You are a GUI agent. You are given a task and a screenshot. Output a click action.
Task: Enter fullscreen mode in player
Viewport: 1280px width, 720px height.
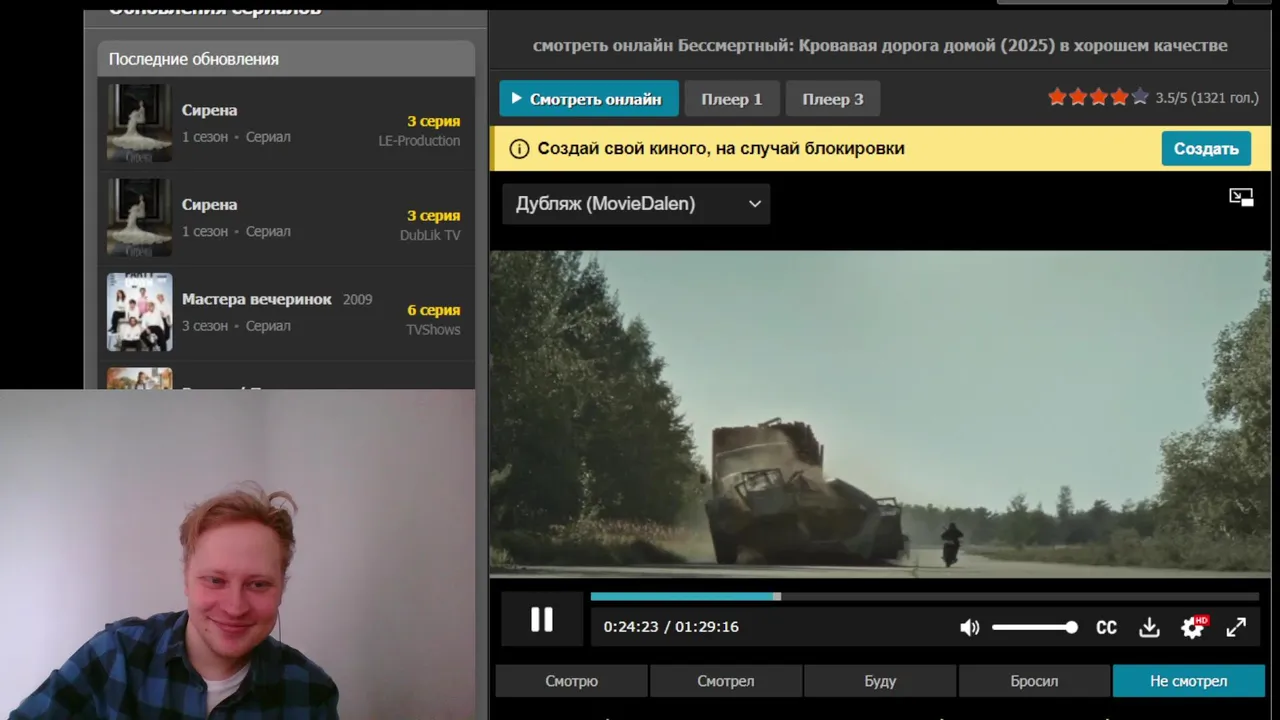pyautogui.click(x=1236, y=627)
